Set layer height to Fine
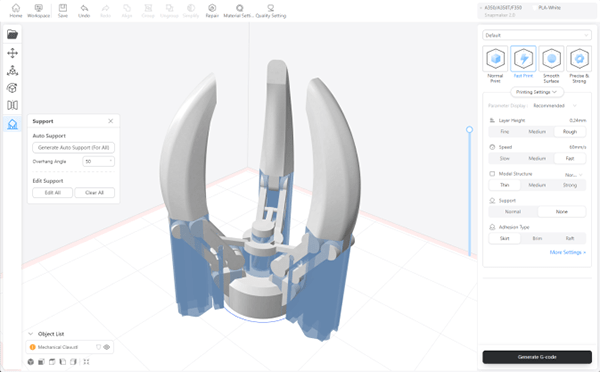This screenshot has width=600, height=372. click(x=505, y=132)
